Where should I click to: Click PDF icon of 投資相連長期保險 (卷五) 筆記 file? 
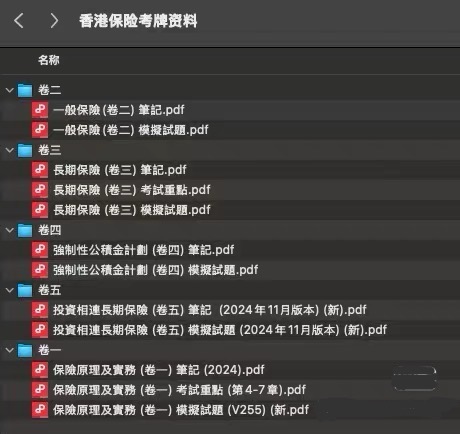coord(40,310)
